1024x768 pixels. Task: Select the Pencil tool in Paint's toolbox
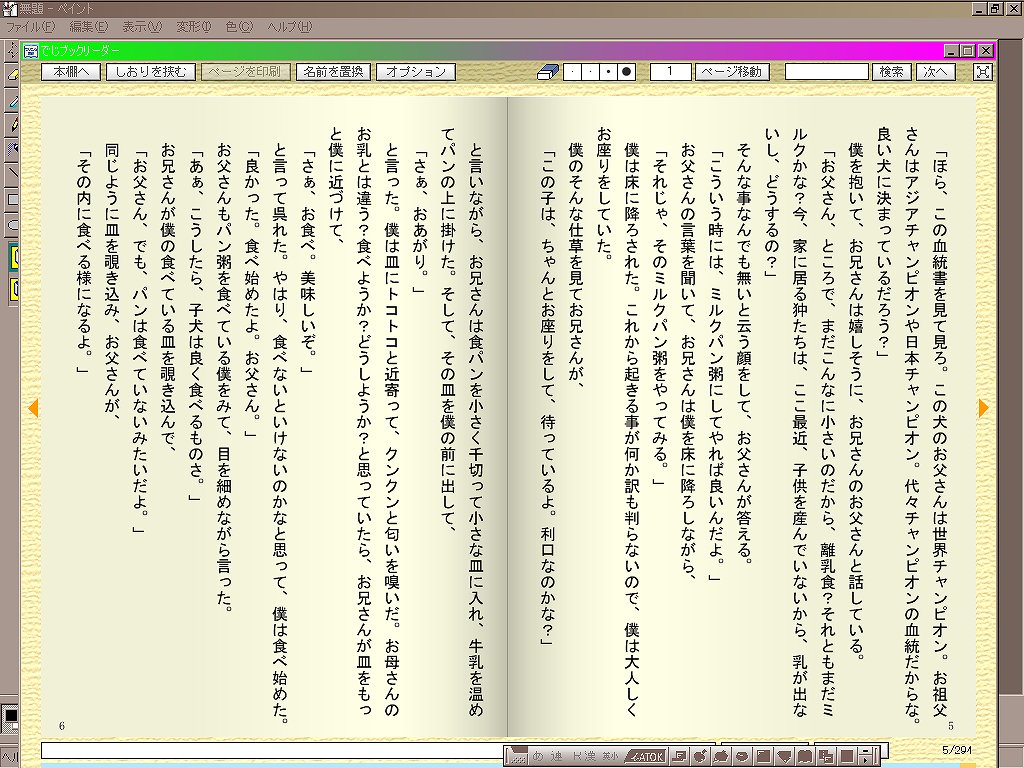pos(12,124)
